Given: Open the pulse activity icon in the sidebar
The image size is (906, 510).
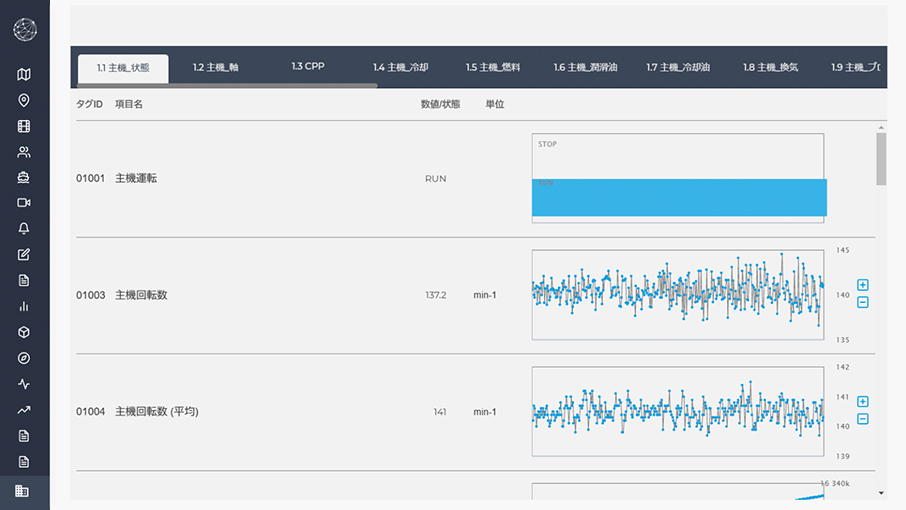Looking at the screenshot, I should click(24, 384).
